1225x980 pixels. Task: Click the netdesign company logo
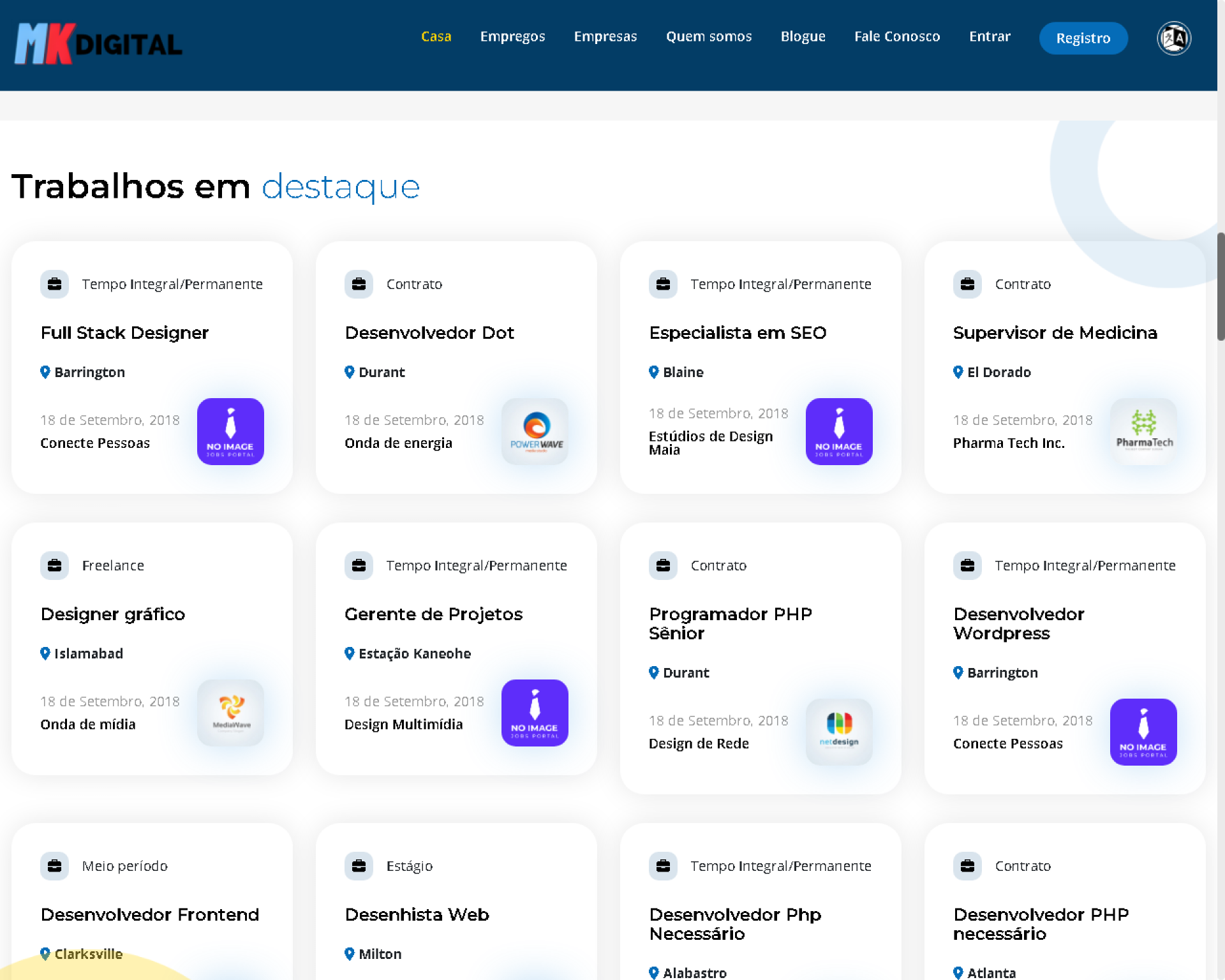point(839,732)
